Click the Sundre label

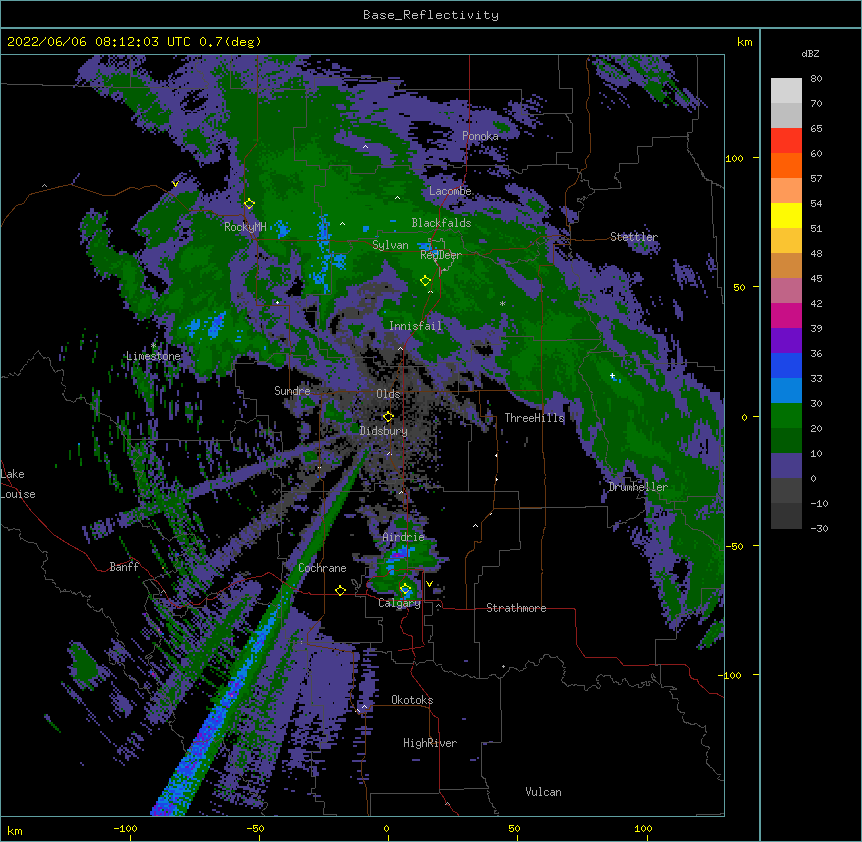click(292, 391)
